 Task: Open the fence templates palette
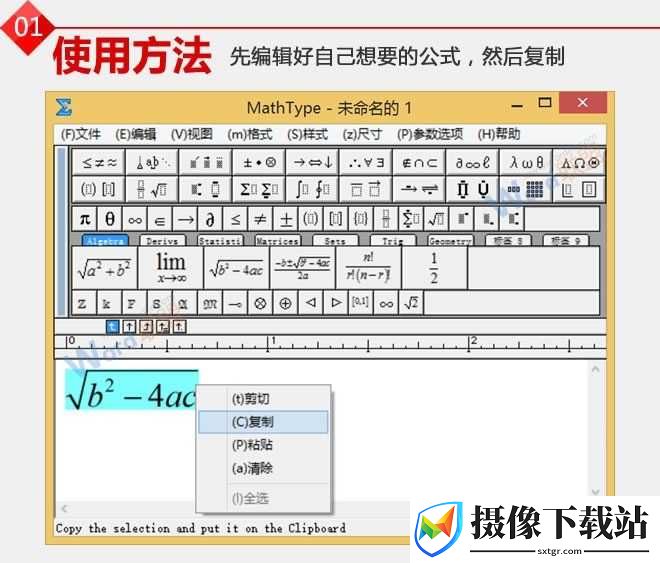98,189
